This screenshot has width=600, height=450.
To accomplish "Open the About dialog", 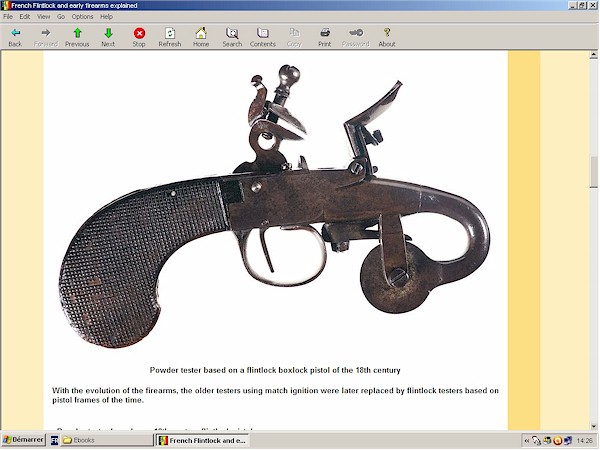I will [x=387, y=38].
